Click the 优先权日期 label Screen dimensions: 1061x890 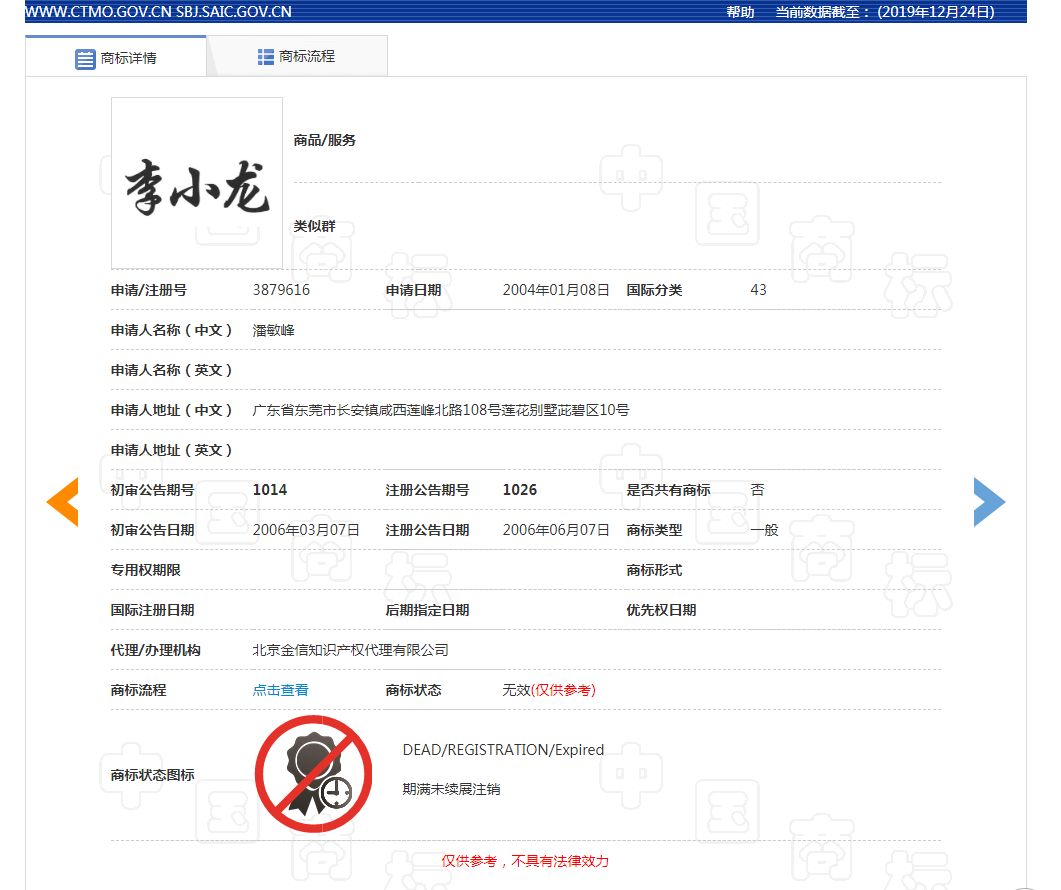point(661,610)
